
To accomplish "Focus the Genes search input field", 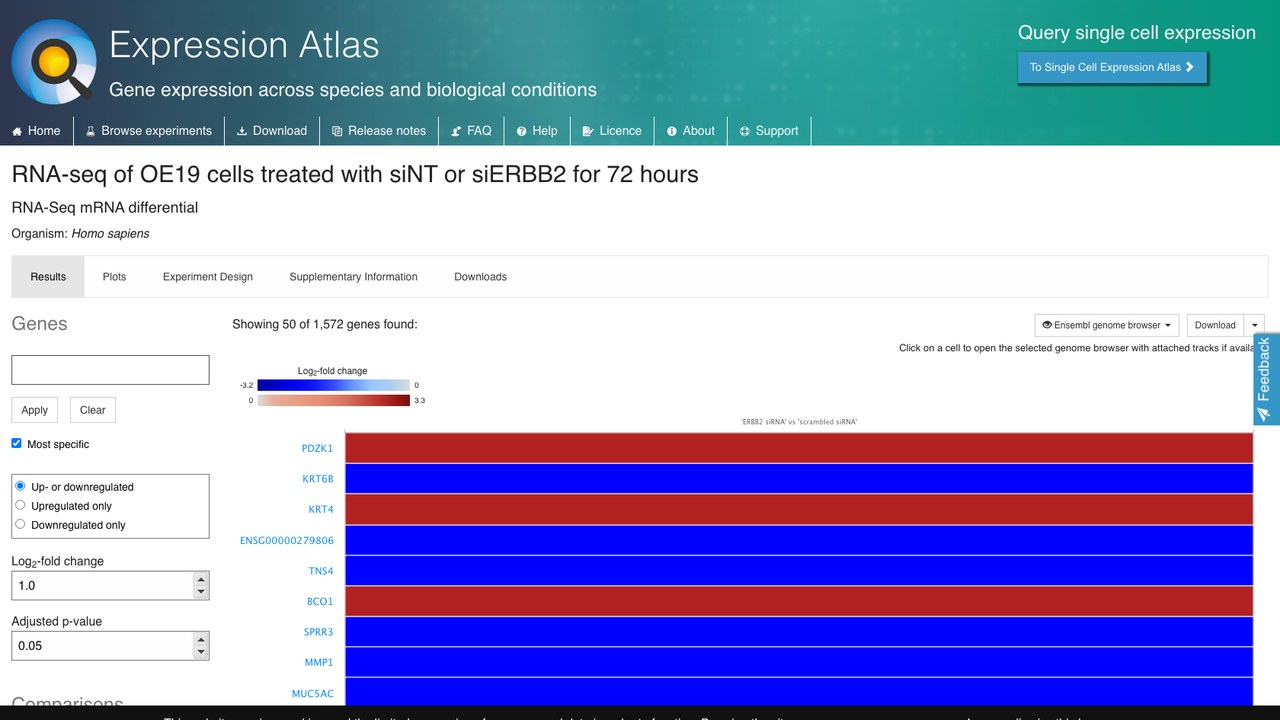I will click(110, 370).
